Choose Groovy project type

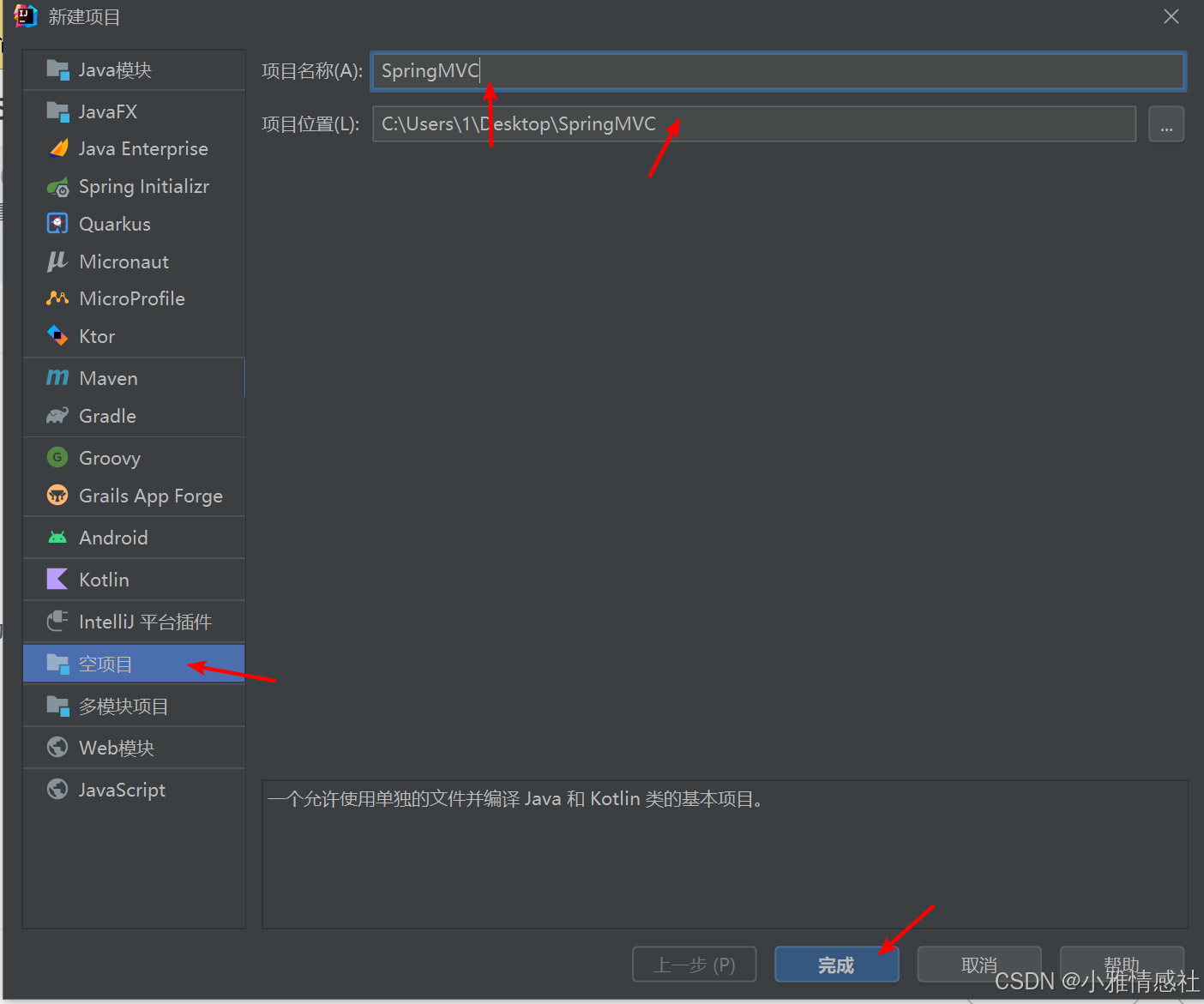tap(134, 458)
